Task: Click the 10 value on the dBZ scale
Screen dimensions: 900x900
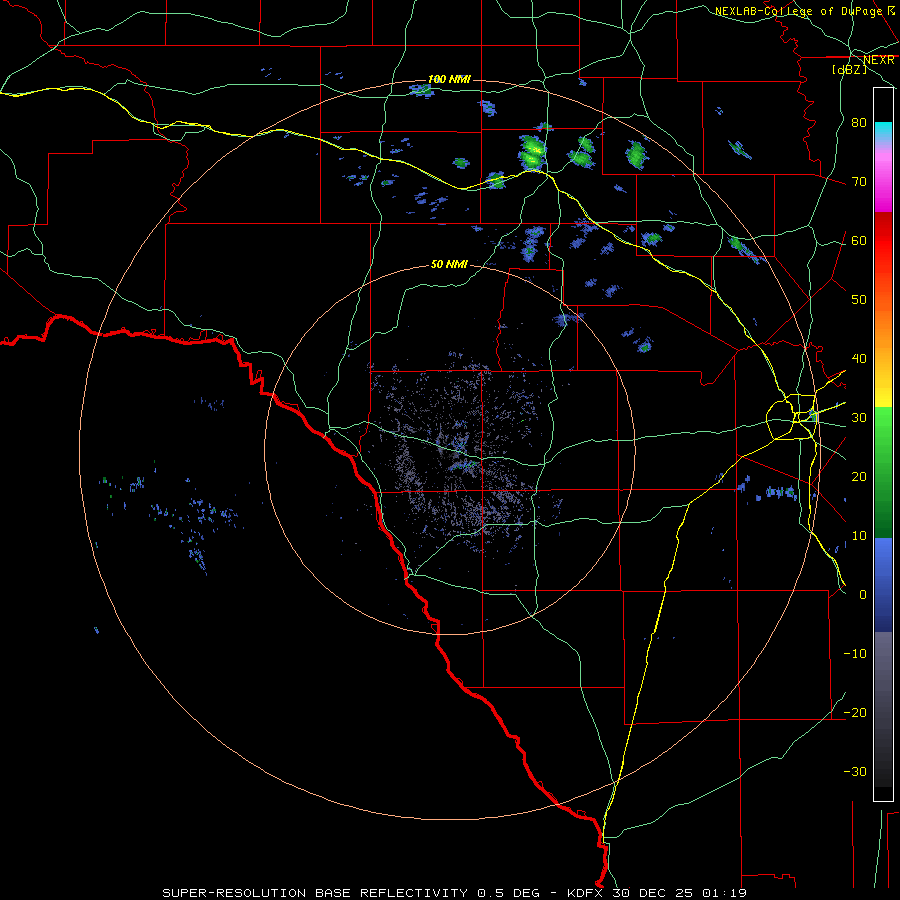Action: pos(859,536)
